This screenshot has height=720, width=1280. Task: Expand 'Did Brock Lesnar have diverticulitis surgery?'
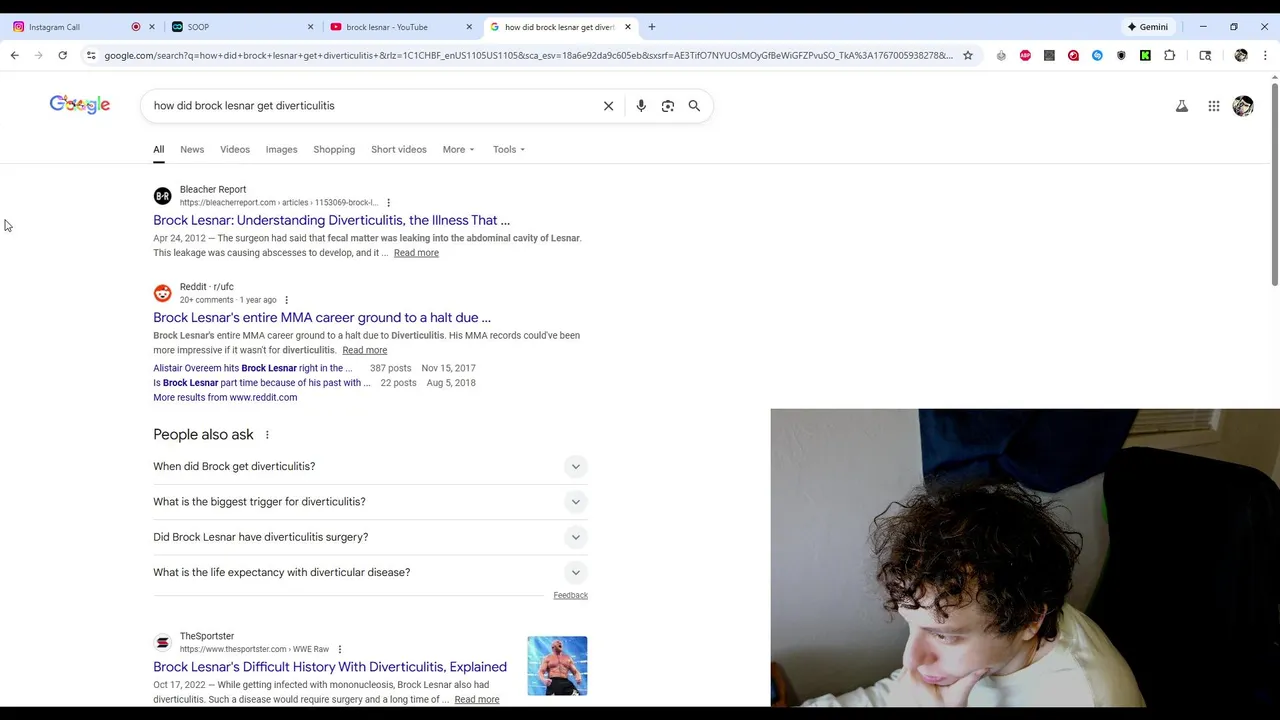click(370, 537)
